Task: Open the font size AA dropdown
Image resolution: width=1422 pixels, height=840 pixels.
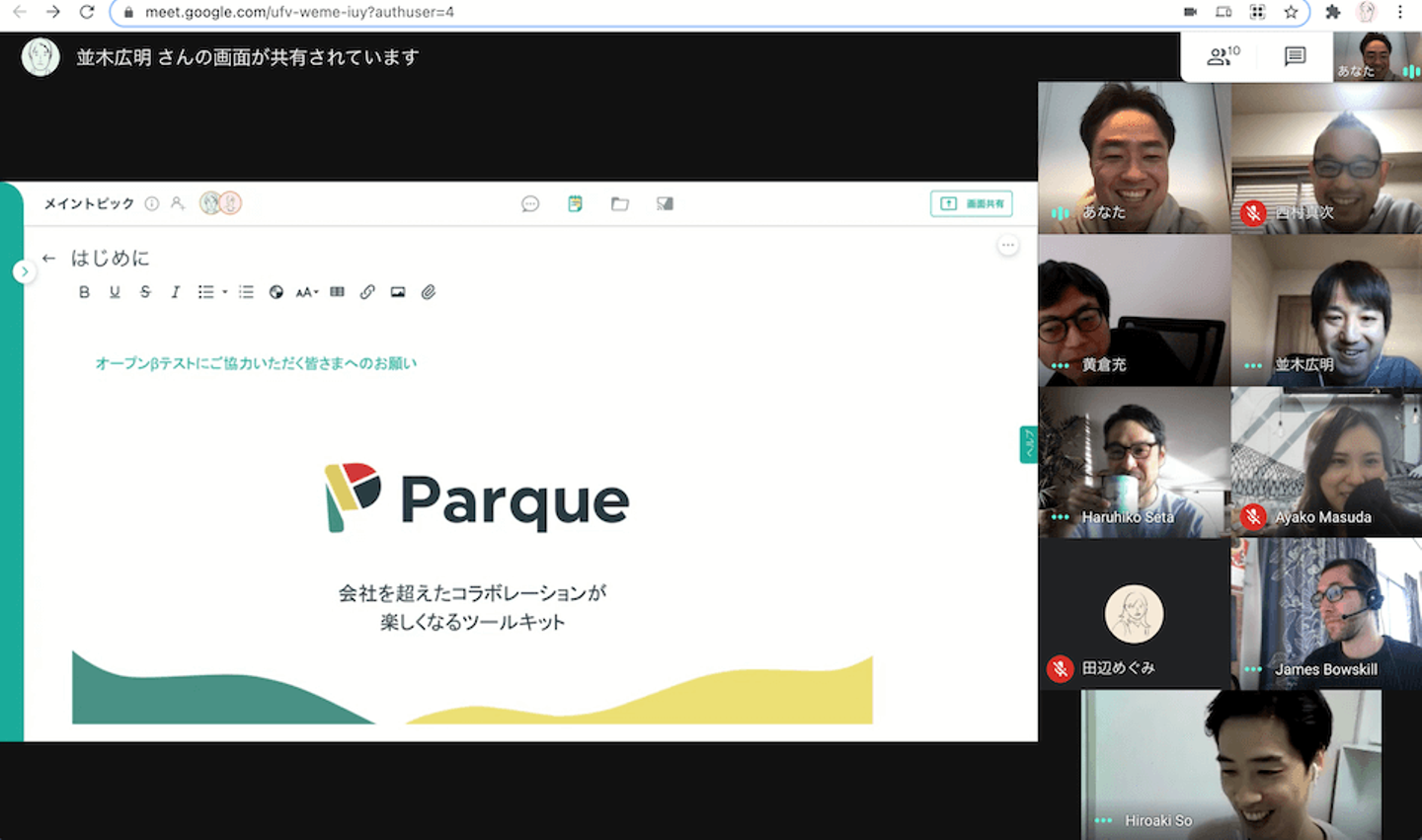Action: pos(307,292)
